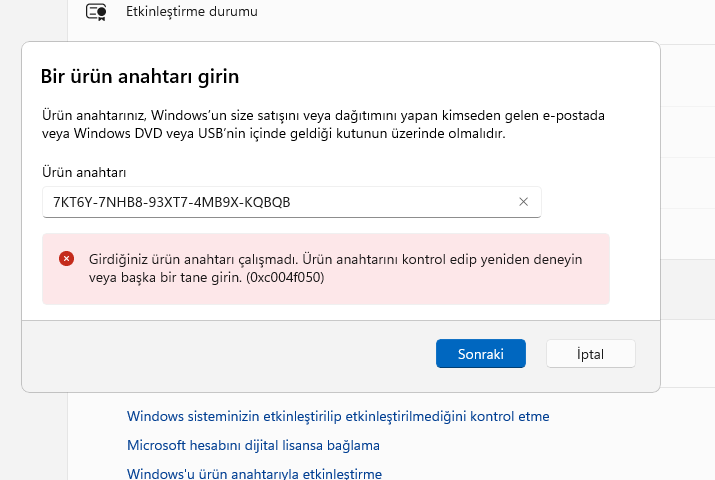Image resolution: width=715 pixels, height=480 pixels.
Task: Click the red error icon in the message
Action: 67,259
